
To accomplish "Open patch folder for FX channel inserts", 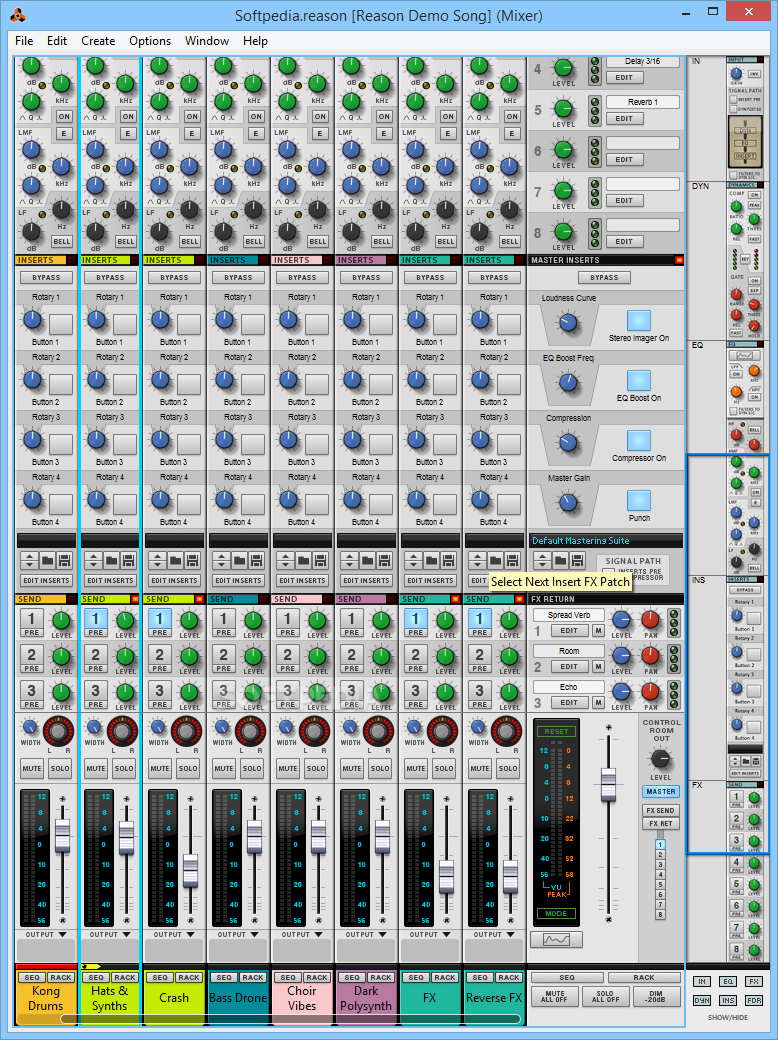I will click(x=431, y=560).
